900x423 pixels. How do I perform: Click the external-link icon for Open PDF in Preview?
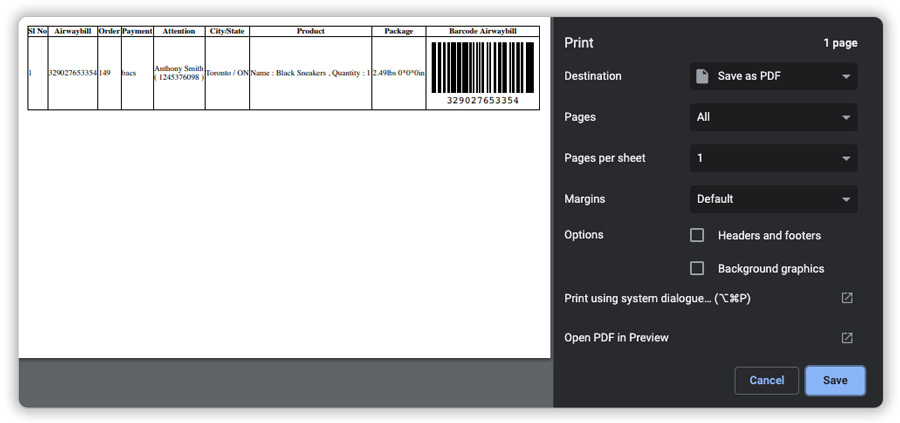[x=847, y=338]
